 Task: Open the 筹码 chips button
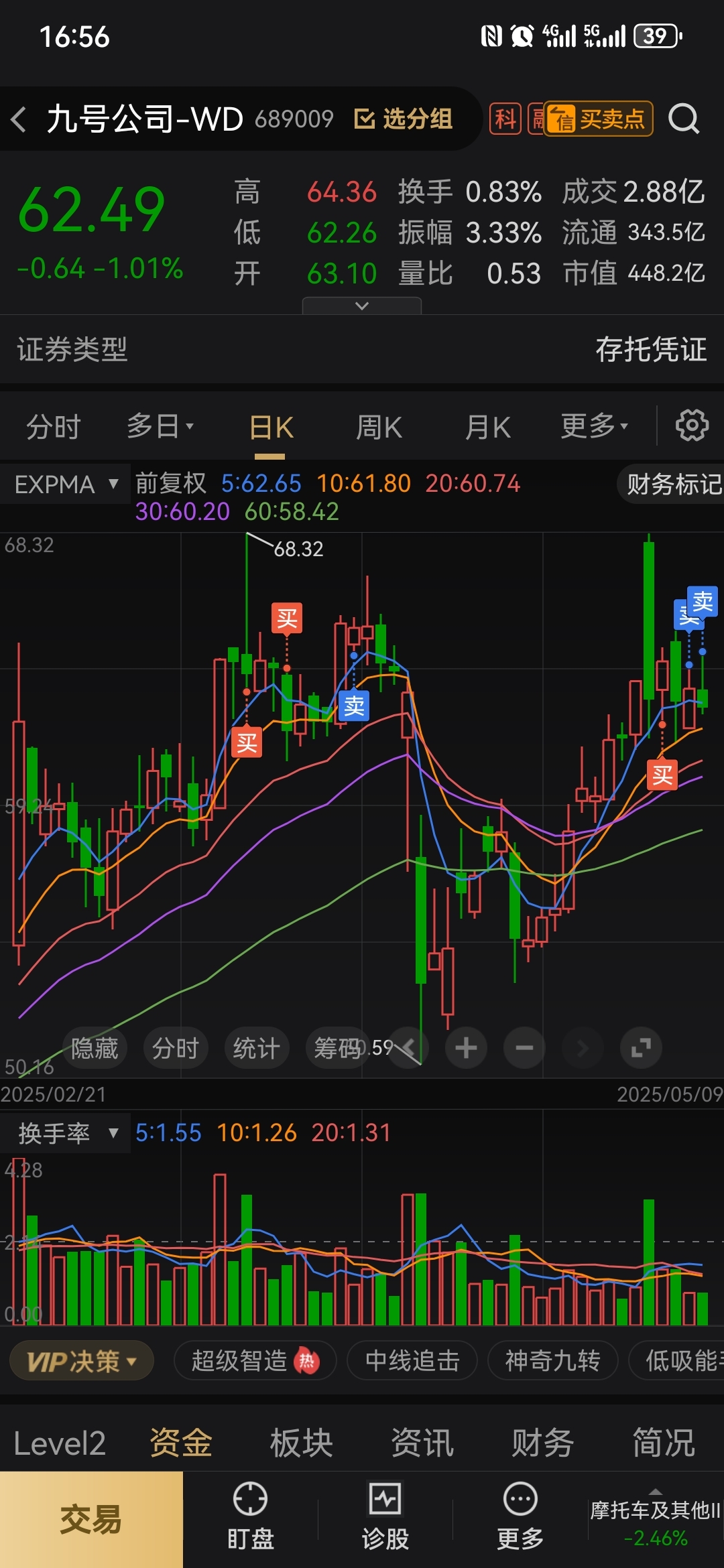tap(337, 1048)
